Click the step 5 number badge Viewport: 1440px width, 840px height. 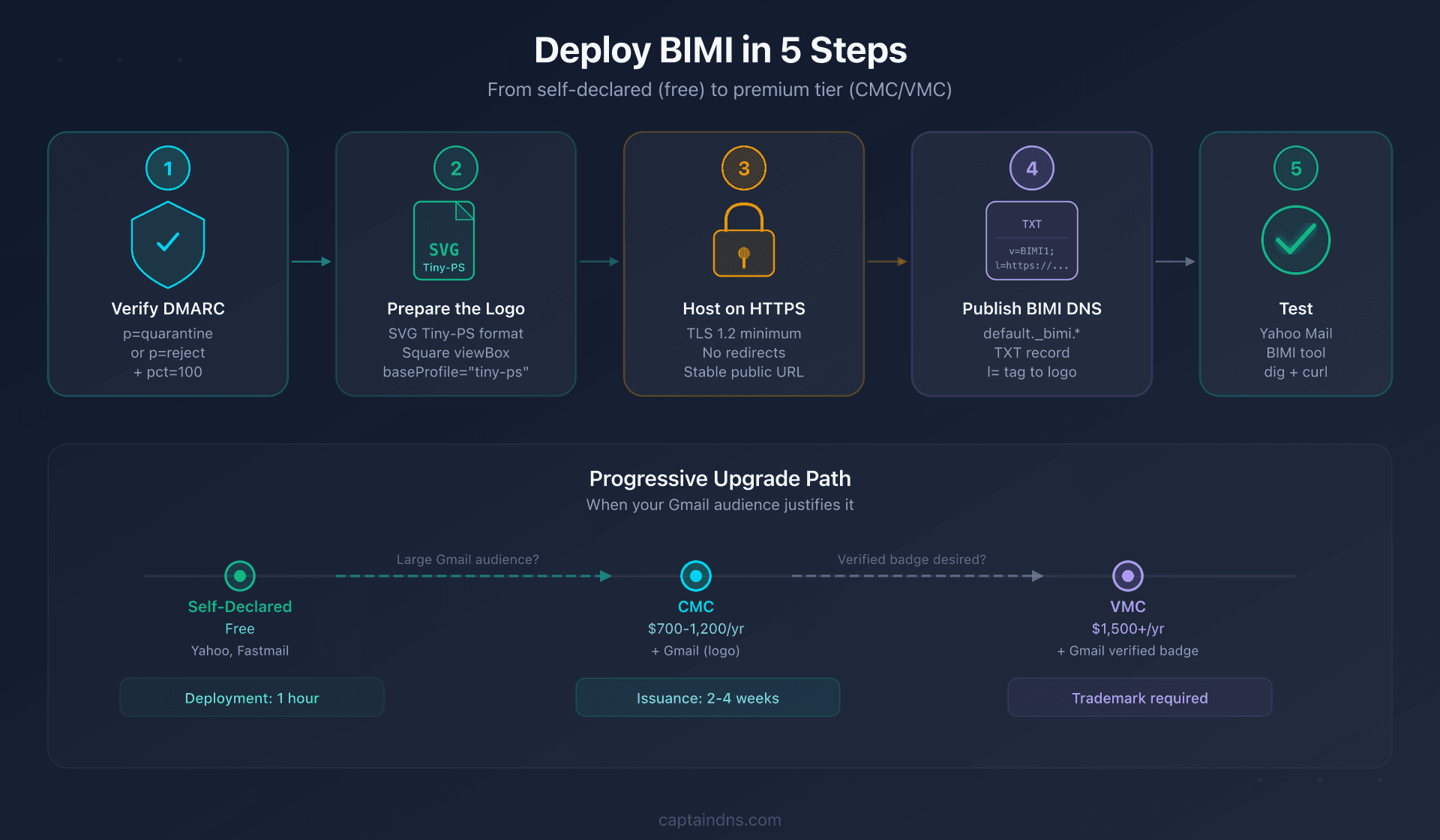coord(1295,168)
